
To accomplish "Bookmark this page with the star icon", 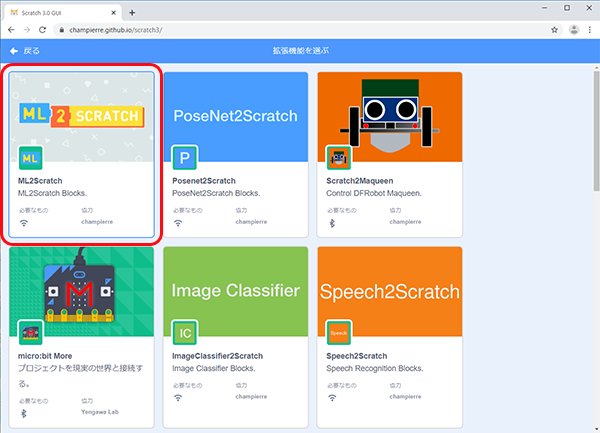I will (x=554, y=30).
